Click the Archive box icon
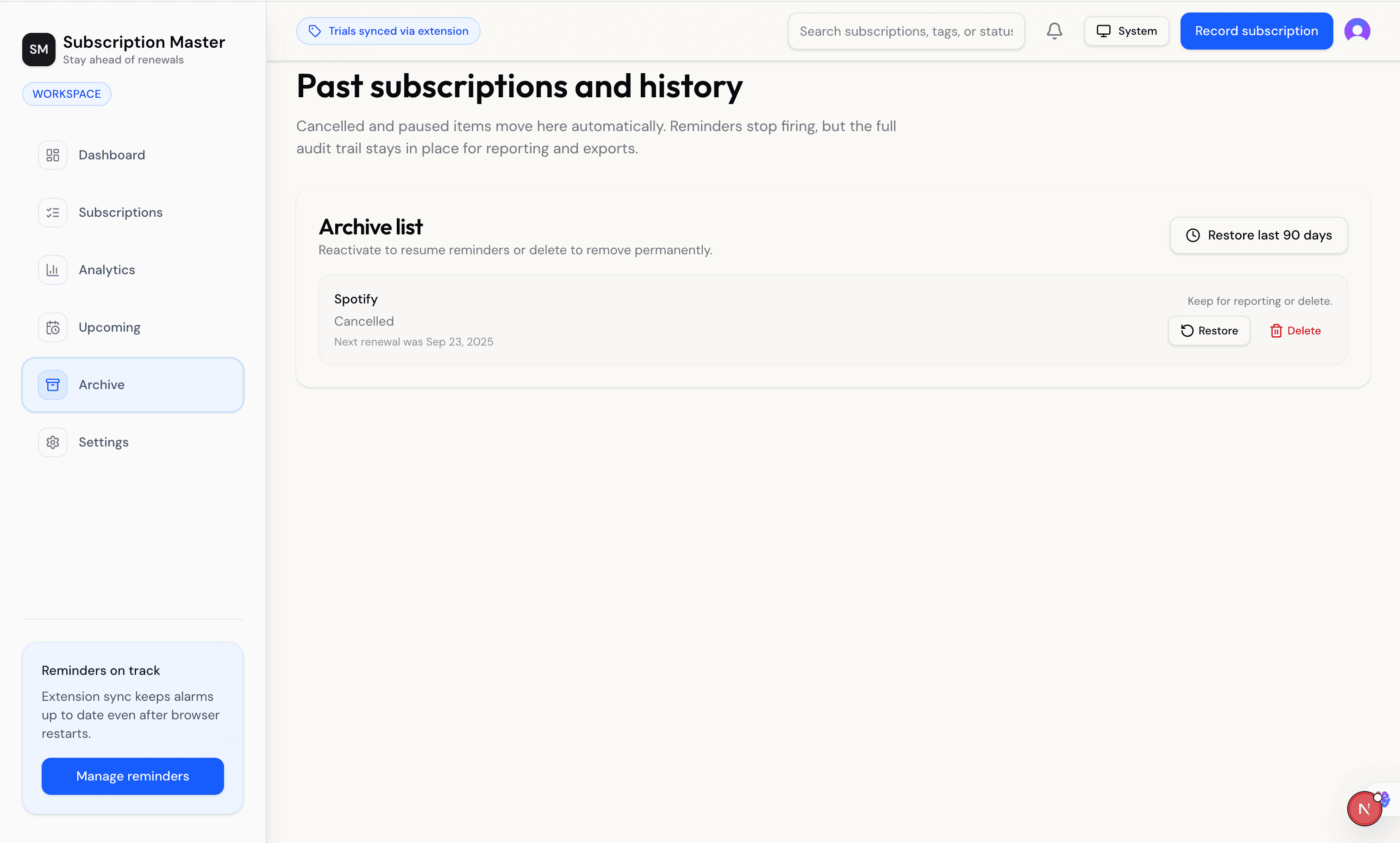This screenshot has width=1400, height=843. [x=53, y=384]
